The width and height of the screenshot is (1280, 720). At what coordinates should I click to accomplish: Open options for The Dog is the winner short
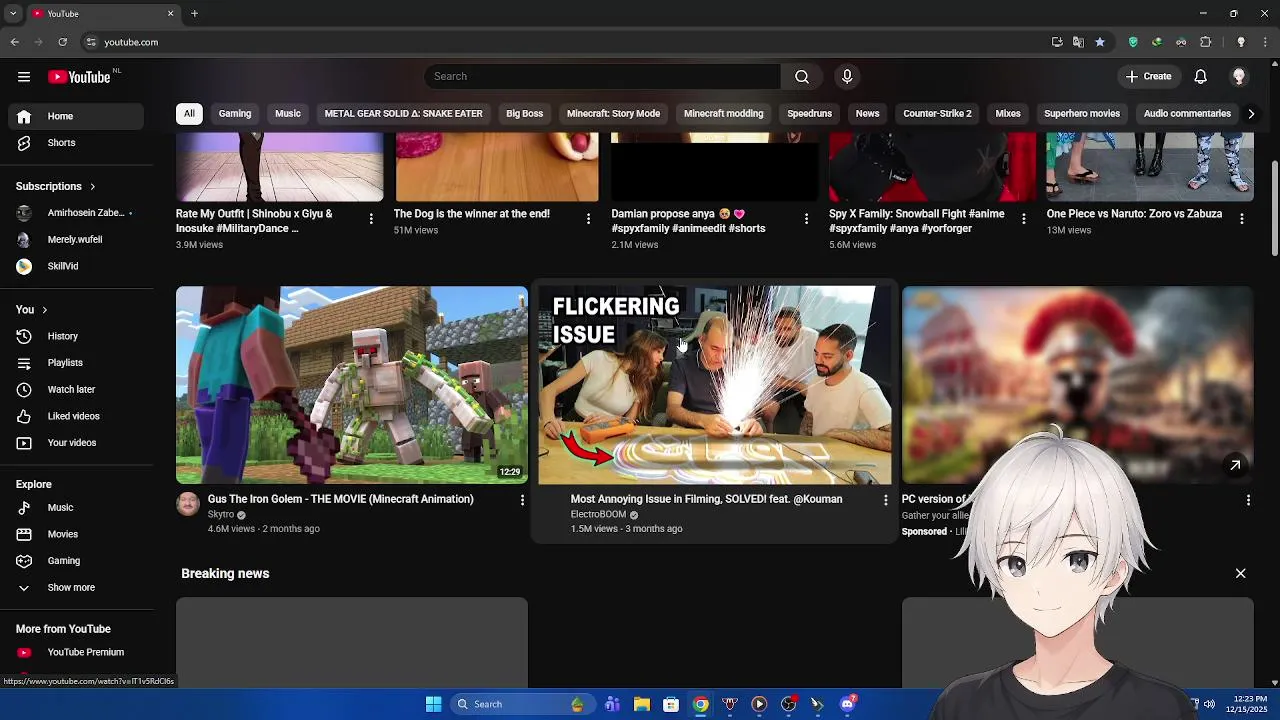(588, 219)
